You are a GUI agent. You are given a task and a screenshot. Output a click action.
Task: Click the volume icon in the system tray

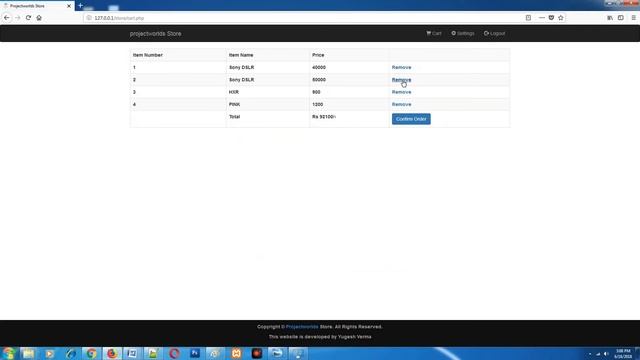tap(606, 354)
